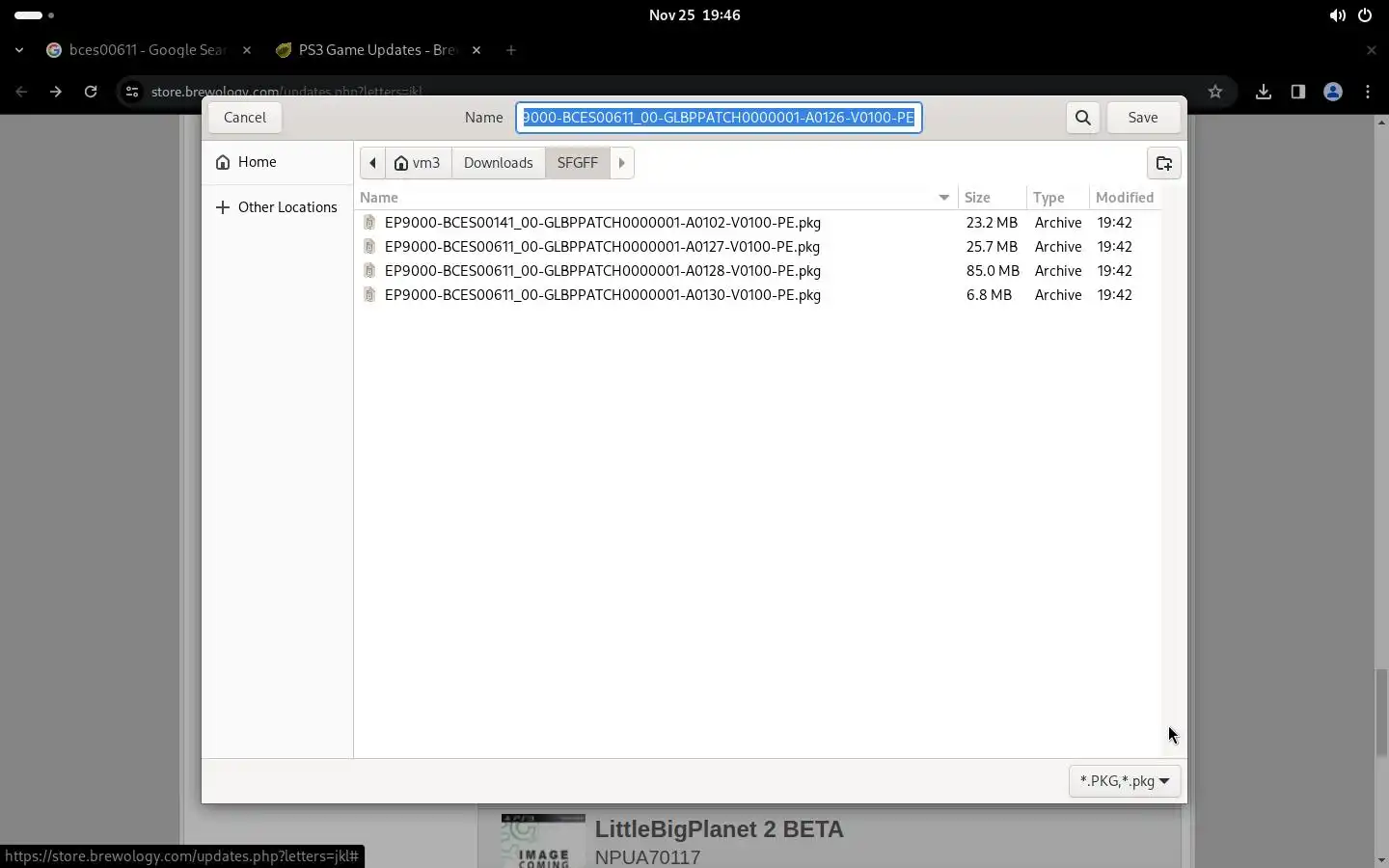The width and height of the screenshot is (1389, 868).
Task: Click the page's vertical scrollbar thumb
Action: pyautogui.click(x=1380, y=712)
